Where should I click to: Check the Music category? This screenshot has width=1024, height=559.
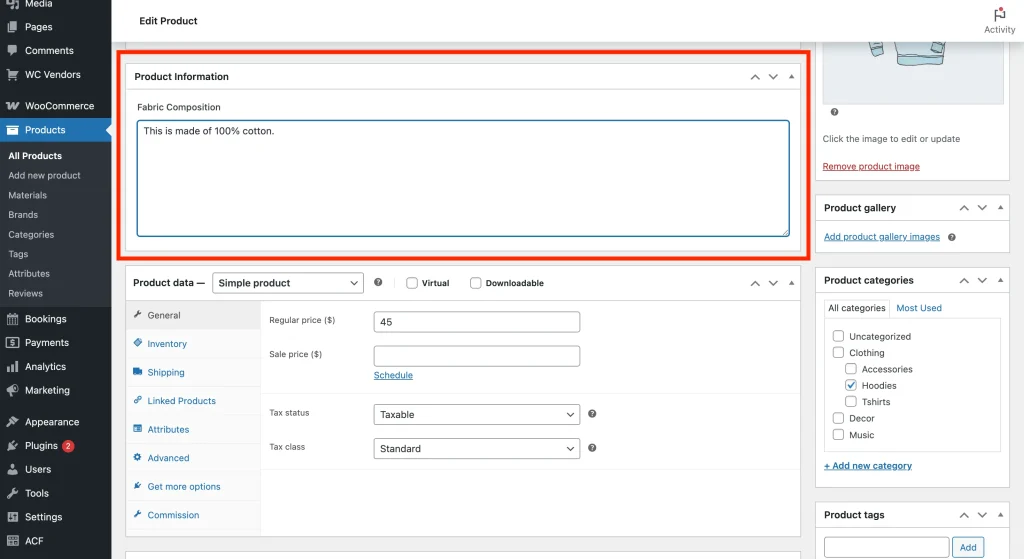click(838, 434)
